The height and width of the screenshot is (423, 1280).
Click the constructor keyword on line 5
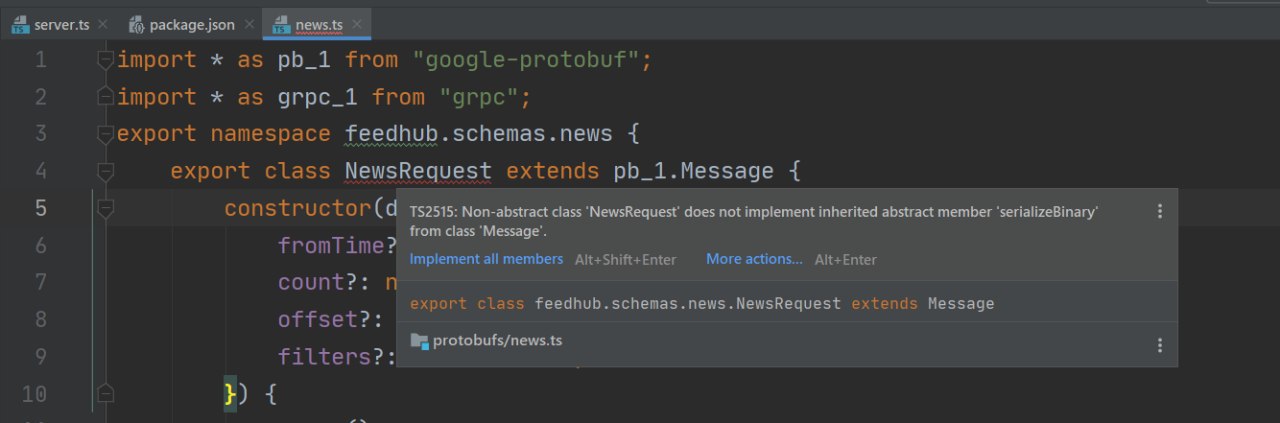click(x=297, y=208)
